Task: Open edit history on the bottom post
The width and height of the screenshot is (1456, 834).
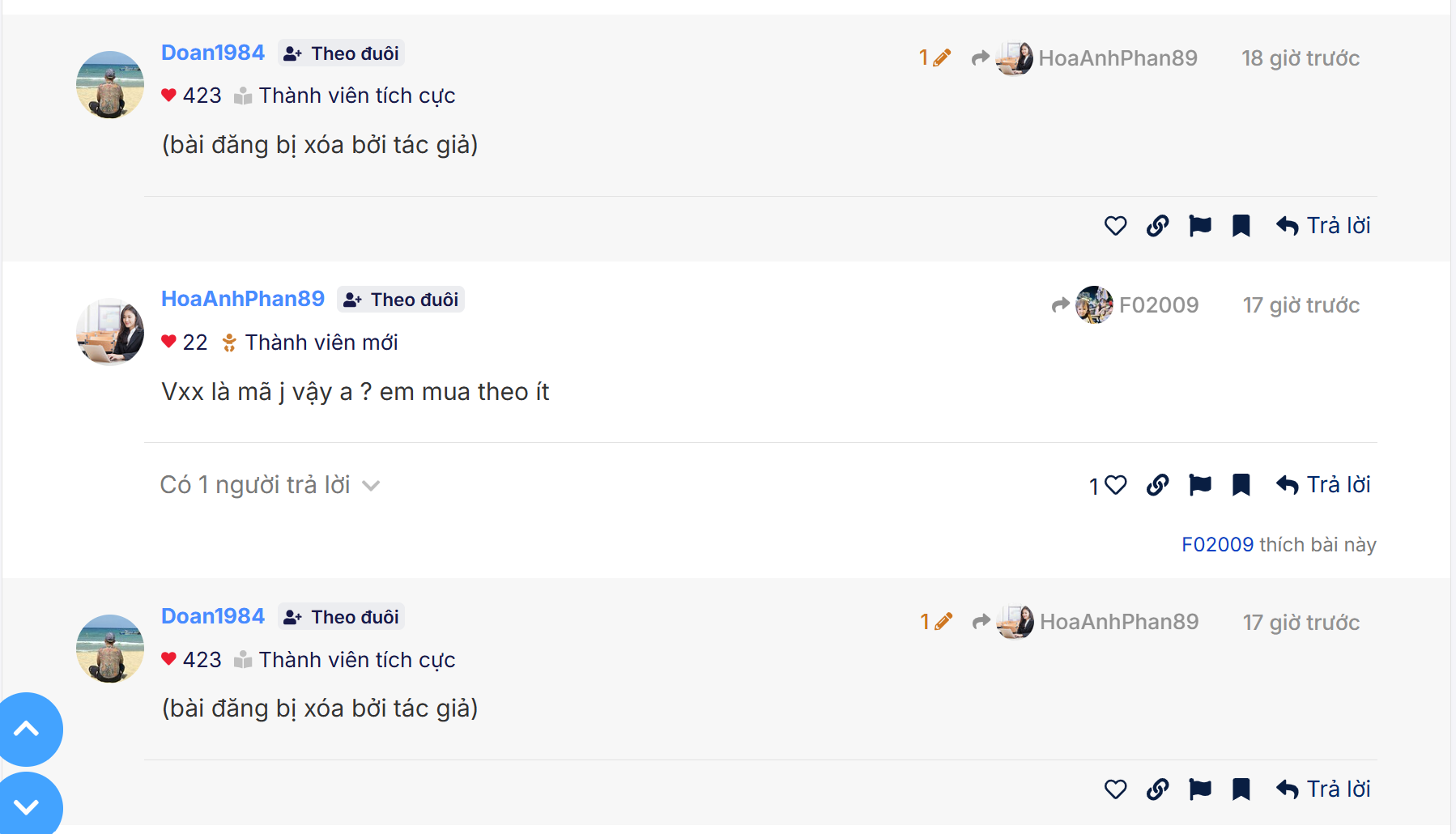Action: [x=935, y=622]
